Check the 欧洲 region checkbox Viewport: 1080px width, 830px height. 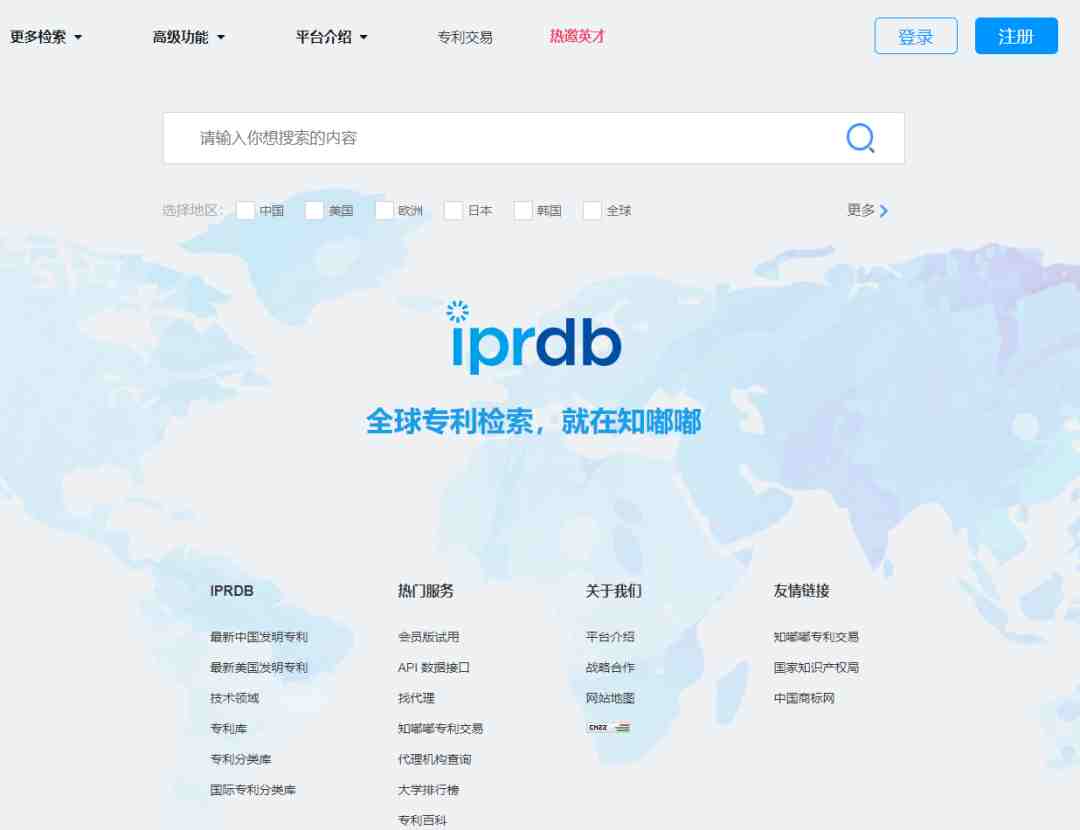384,210
